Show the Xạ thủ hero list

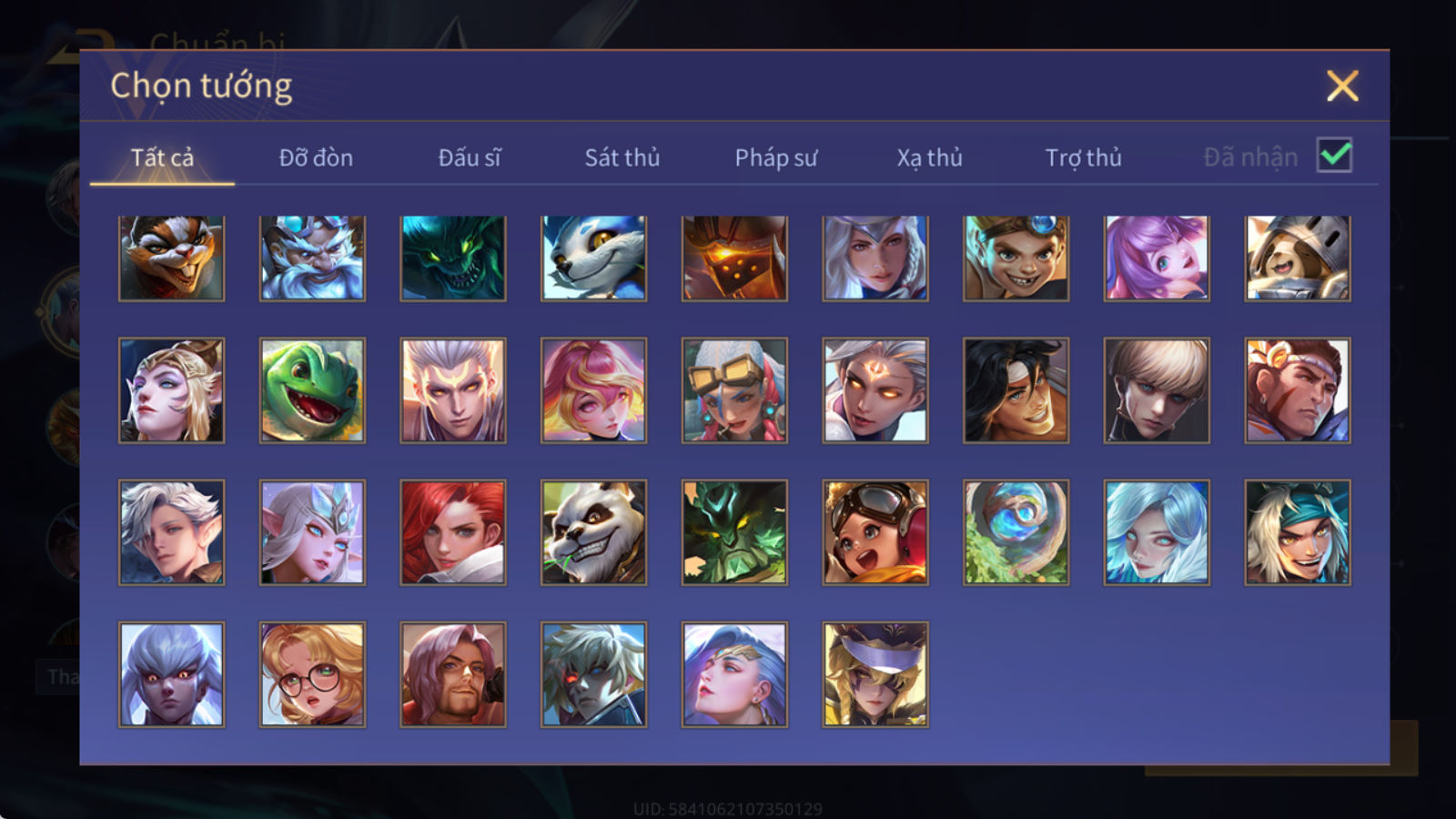pos(929,157)
